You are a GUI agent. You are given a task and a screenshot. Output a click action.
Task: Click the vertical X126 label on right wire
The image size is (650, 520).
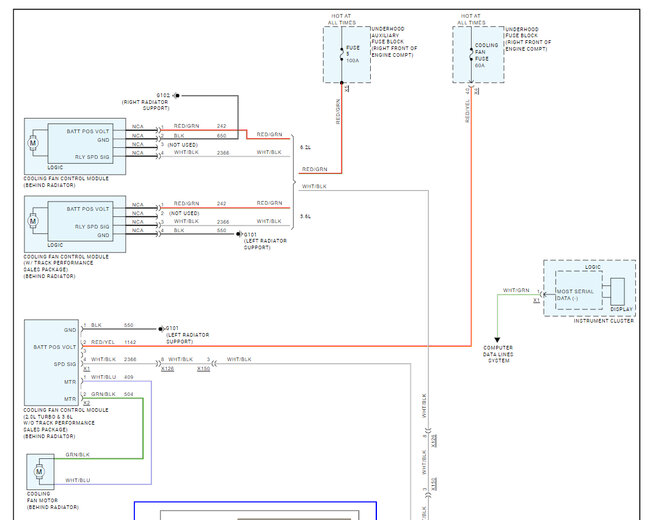[x=434, y=441]
